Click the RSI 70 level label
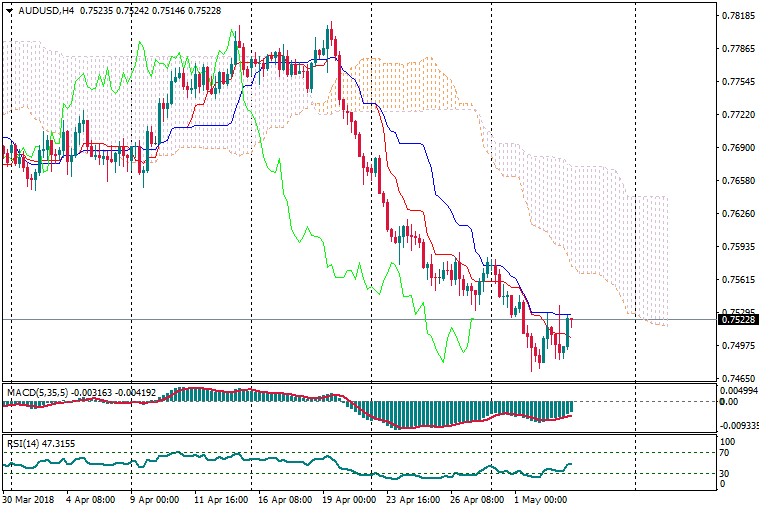The width and height of the screenshot is (759, 511). (x=727, y=453)
